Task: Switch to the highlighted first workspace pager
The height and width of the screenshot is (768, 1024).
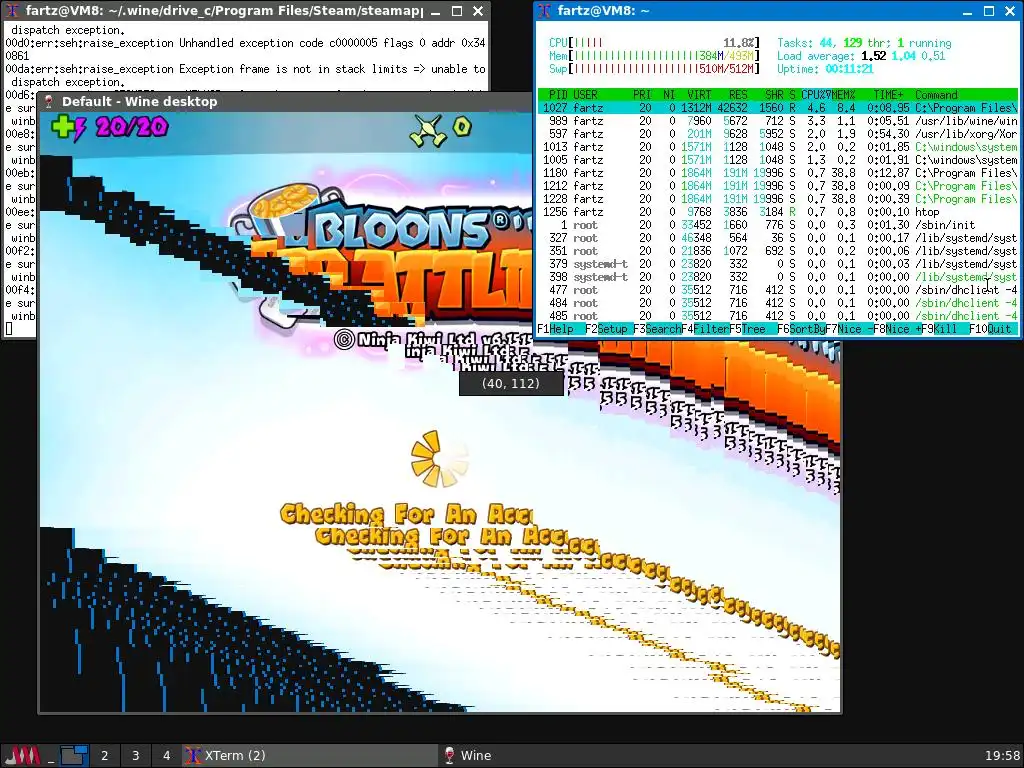Action: point(74,756)
